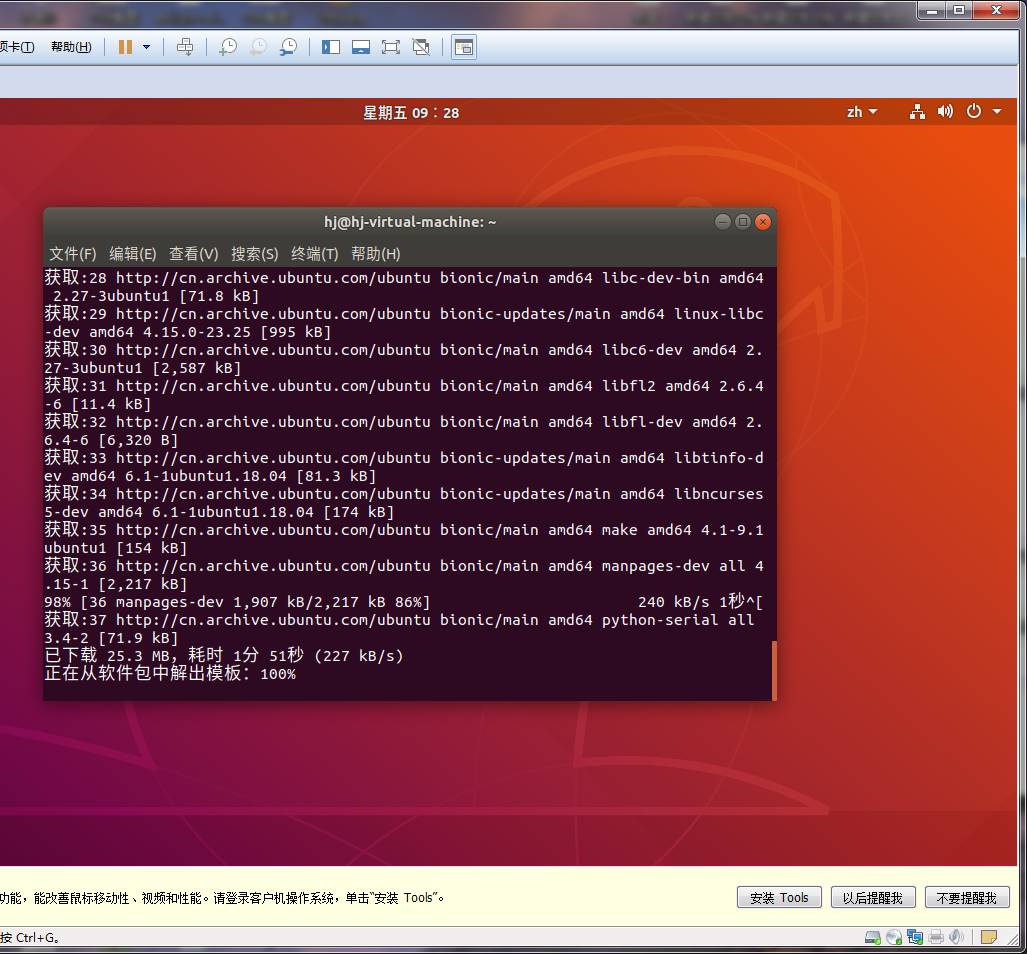Click the terminal title hj@hj-virtual-machine

click(410, 222)
